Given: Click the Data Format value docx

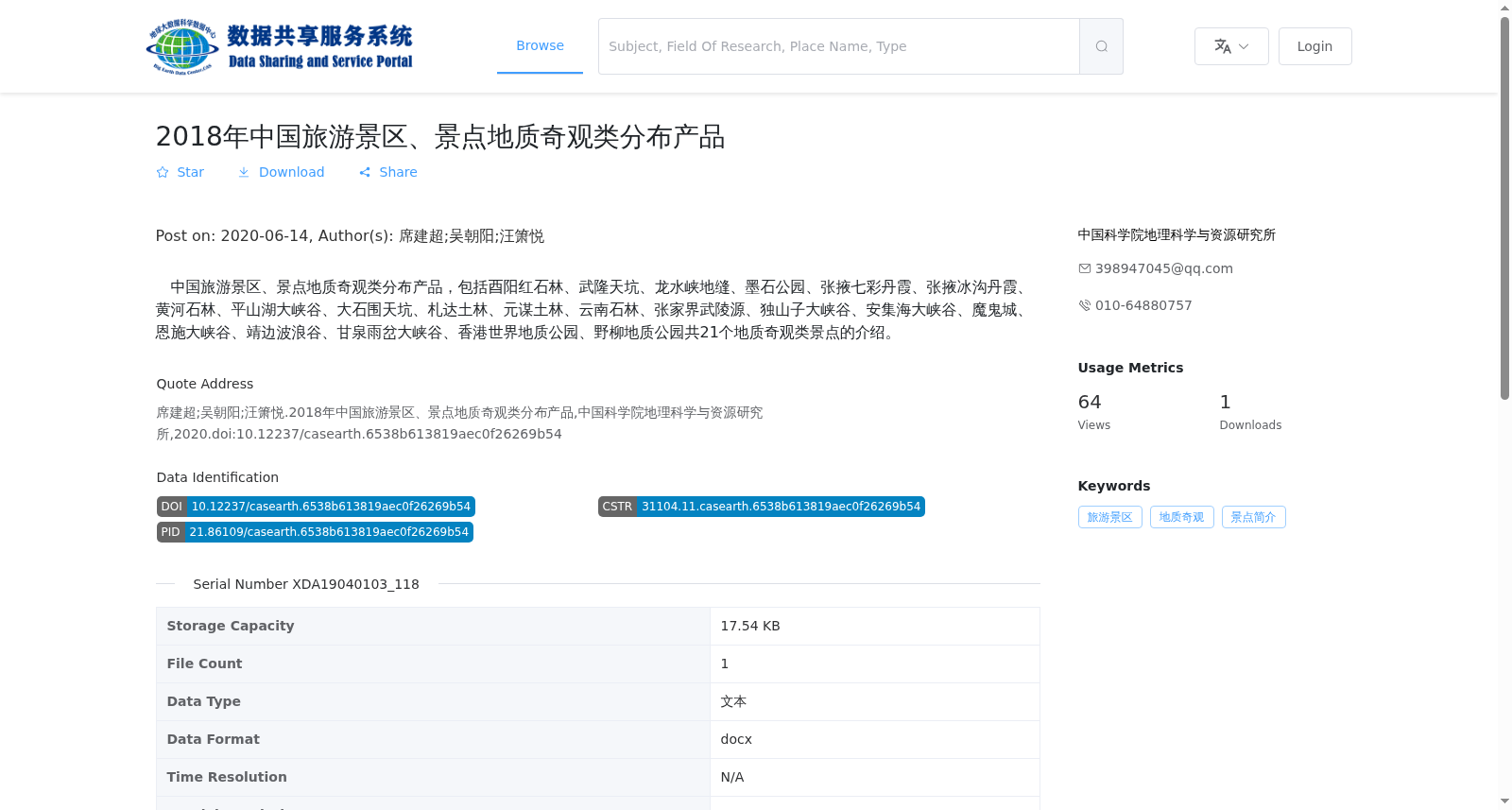Looking at the screenshot, I should pos(736,739).
